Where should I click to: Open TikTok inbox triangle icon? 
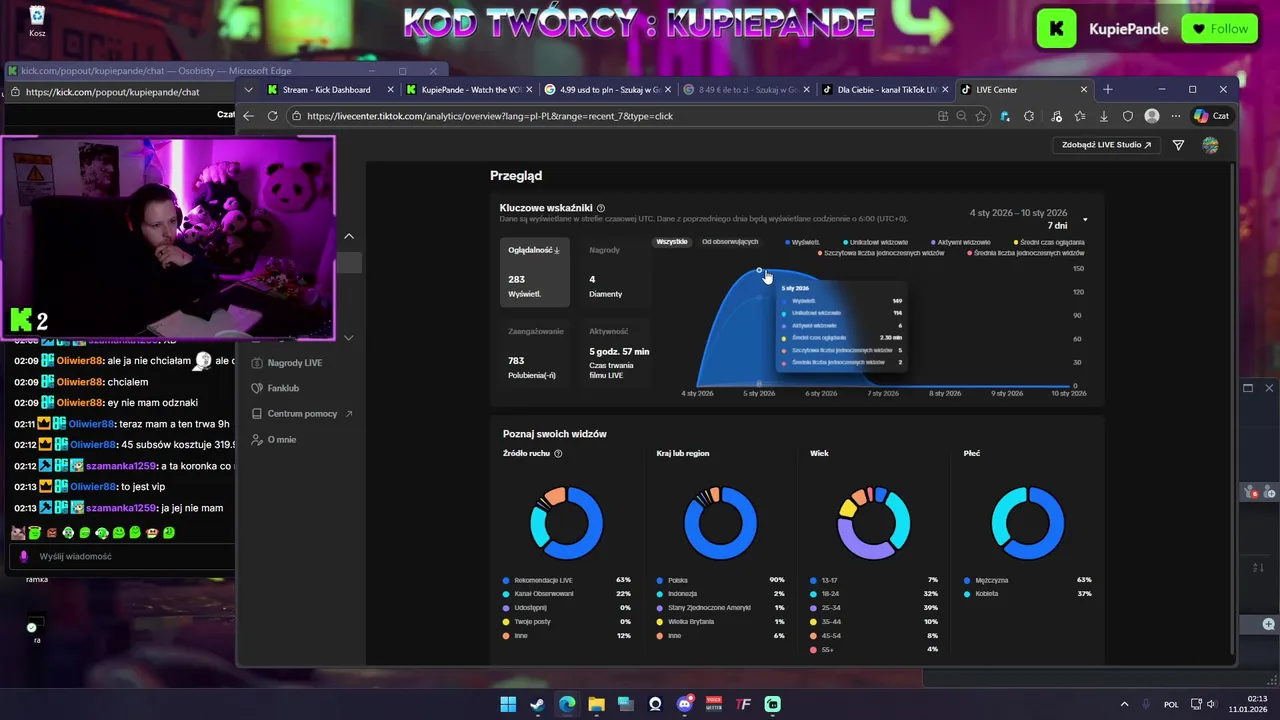[x=1178, y=145]
